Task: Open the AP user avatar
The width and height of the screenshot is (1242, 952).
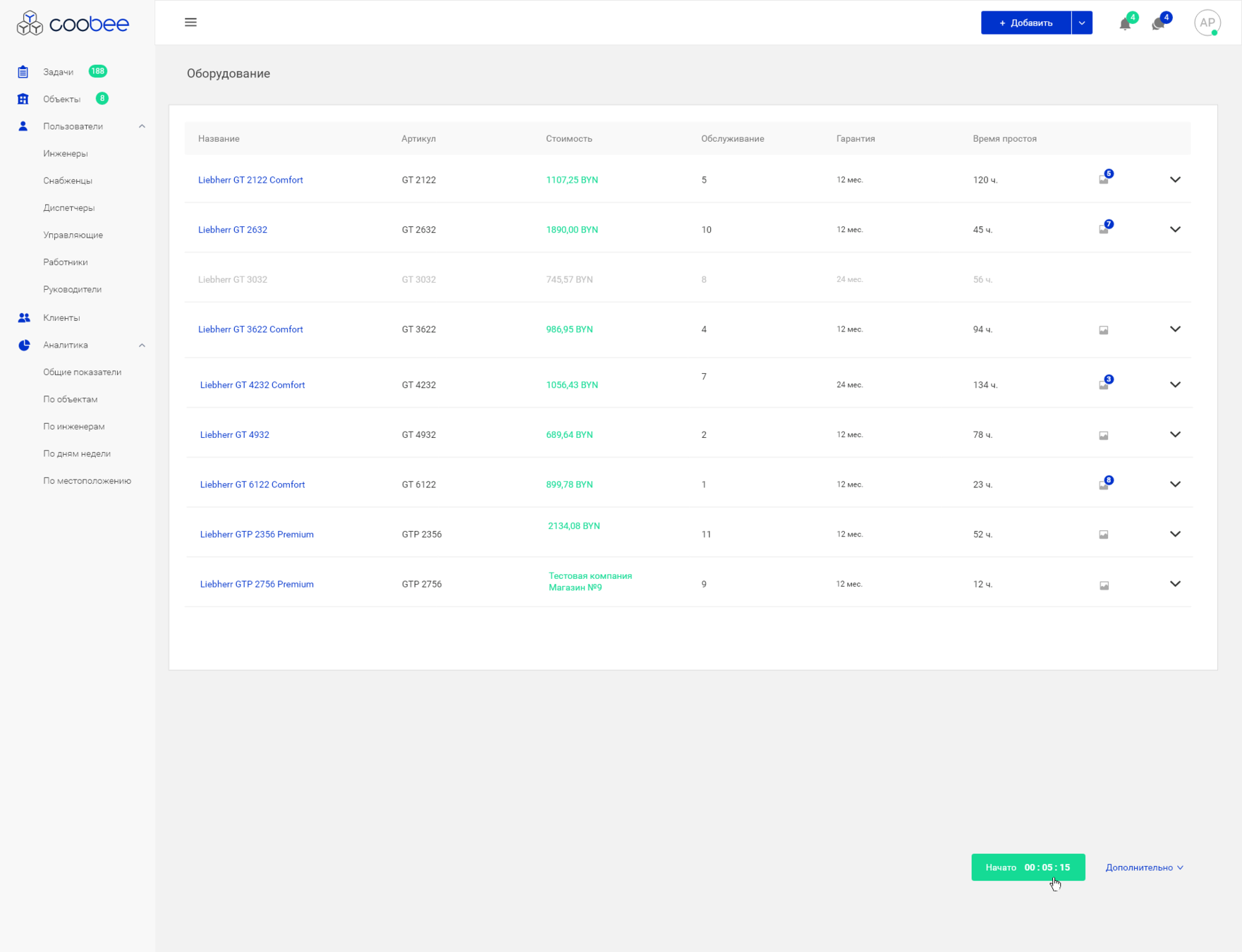Action: click(x=1207, y=23)
